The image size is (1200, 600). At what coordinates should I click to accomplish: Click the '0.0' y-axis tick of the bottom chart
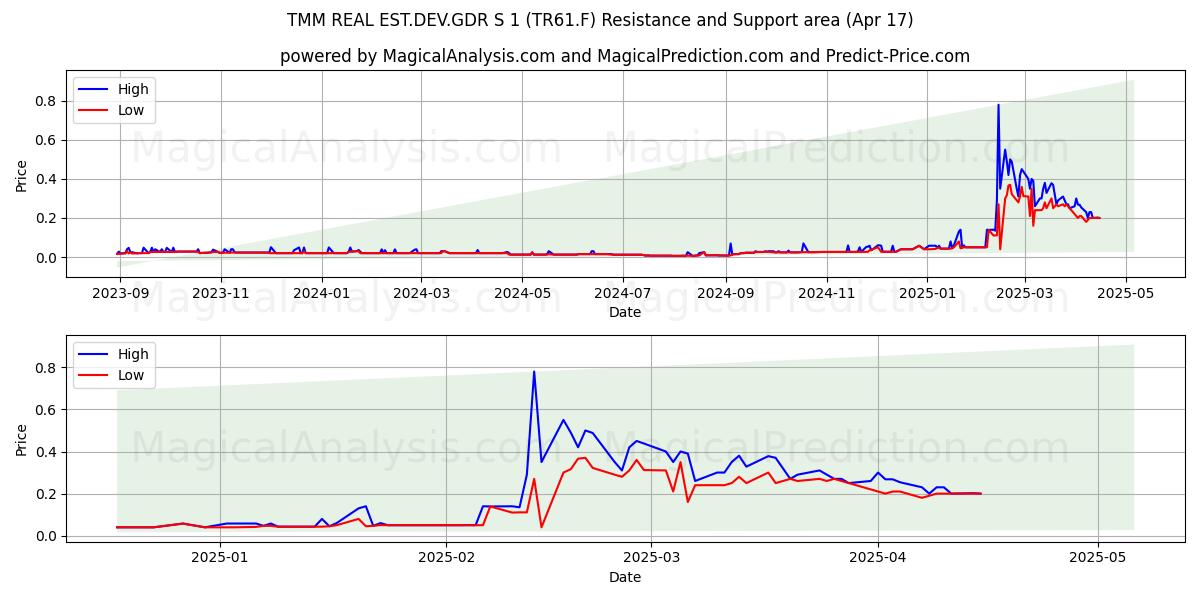coord(48,536)
